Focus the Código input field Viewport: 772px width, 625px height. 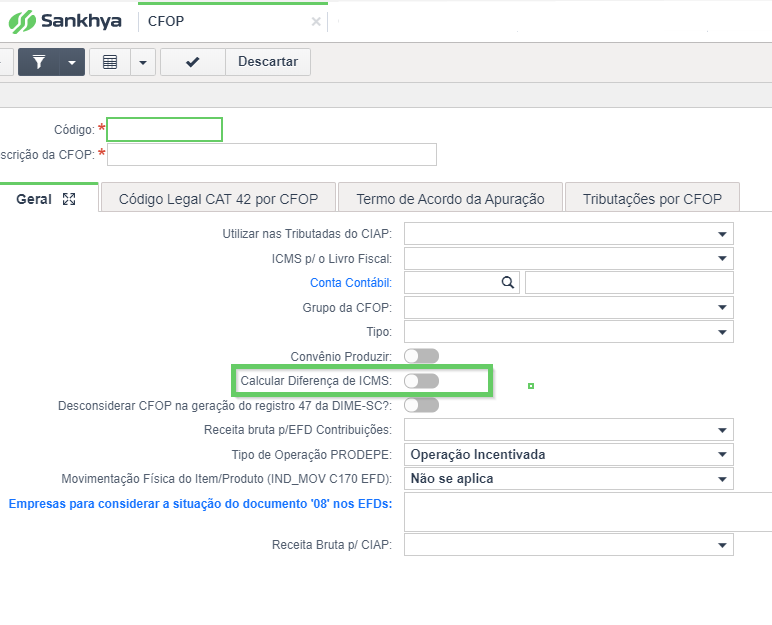click(x=164, y=130)
